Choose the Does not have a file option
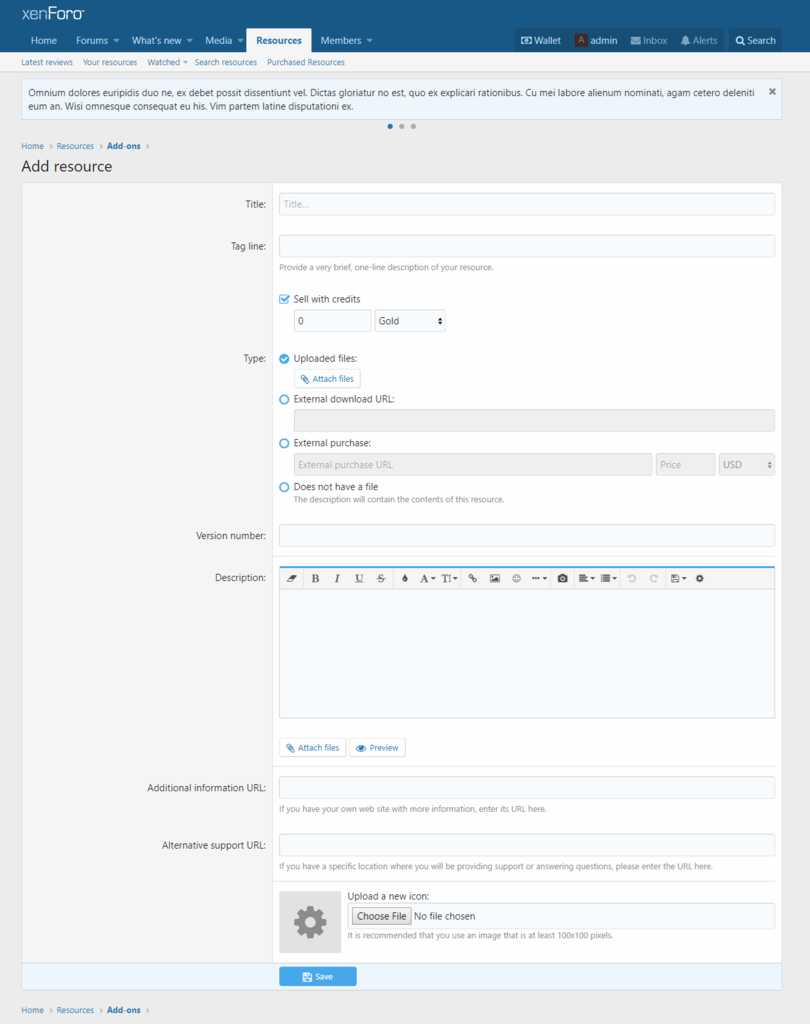 (285, 487)
